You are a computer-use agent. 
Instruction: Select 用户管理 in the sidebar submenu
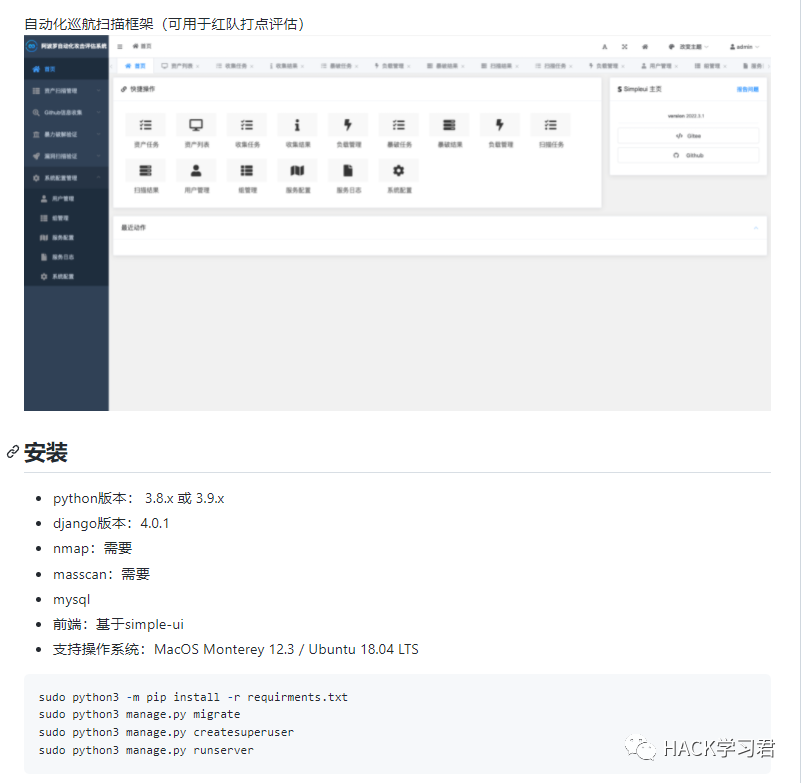(x=66, y=198)
